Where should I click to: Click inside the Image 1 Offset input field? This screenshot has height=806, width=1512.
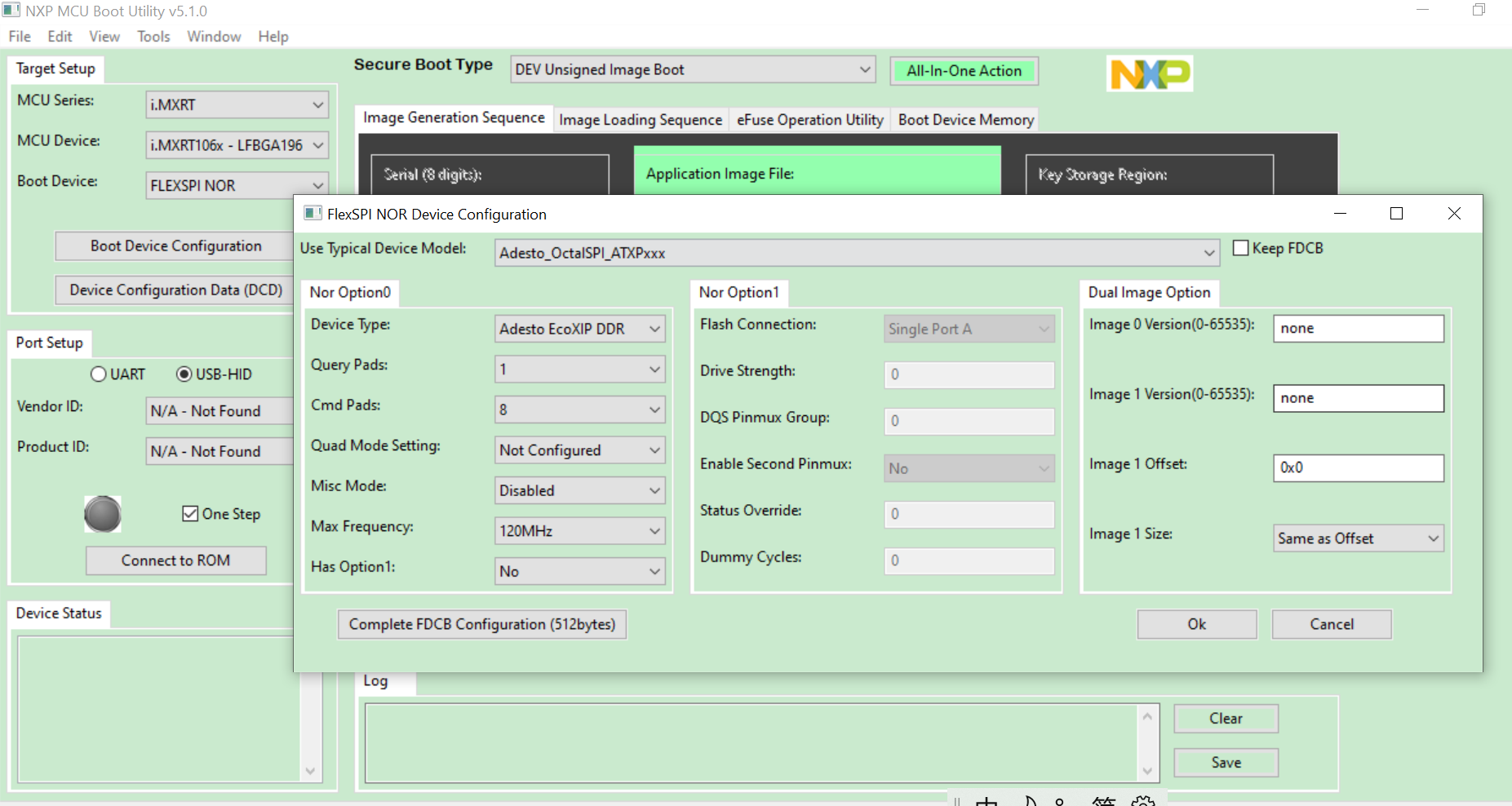(1357, 467)
